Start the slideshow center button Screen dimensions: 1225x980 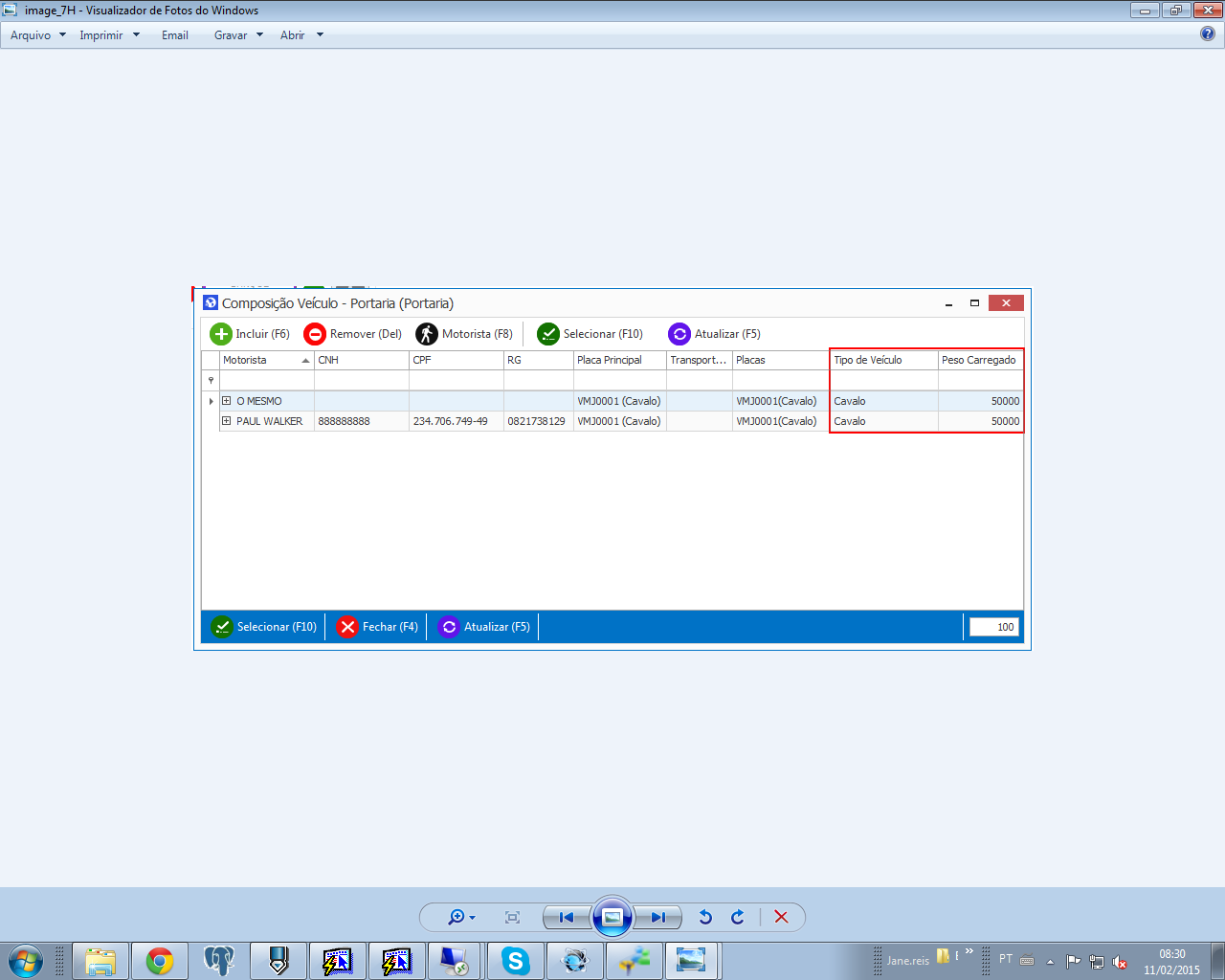612,917
